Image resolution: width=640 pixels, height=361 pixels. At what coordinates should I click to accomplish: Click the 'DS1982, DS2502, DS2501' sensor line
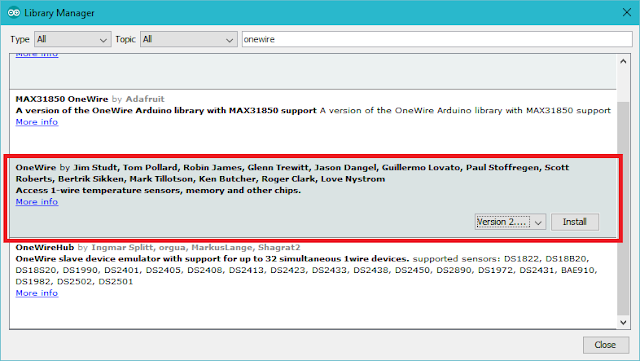tap(74, 282)
